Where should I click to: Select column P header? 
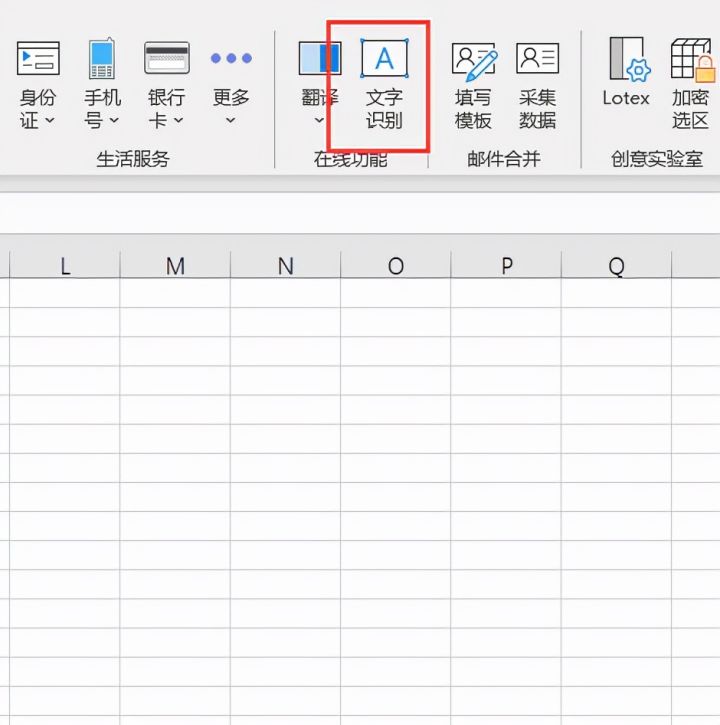coord(506,265)
